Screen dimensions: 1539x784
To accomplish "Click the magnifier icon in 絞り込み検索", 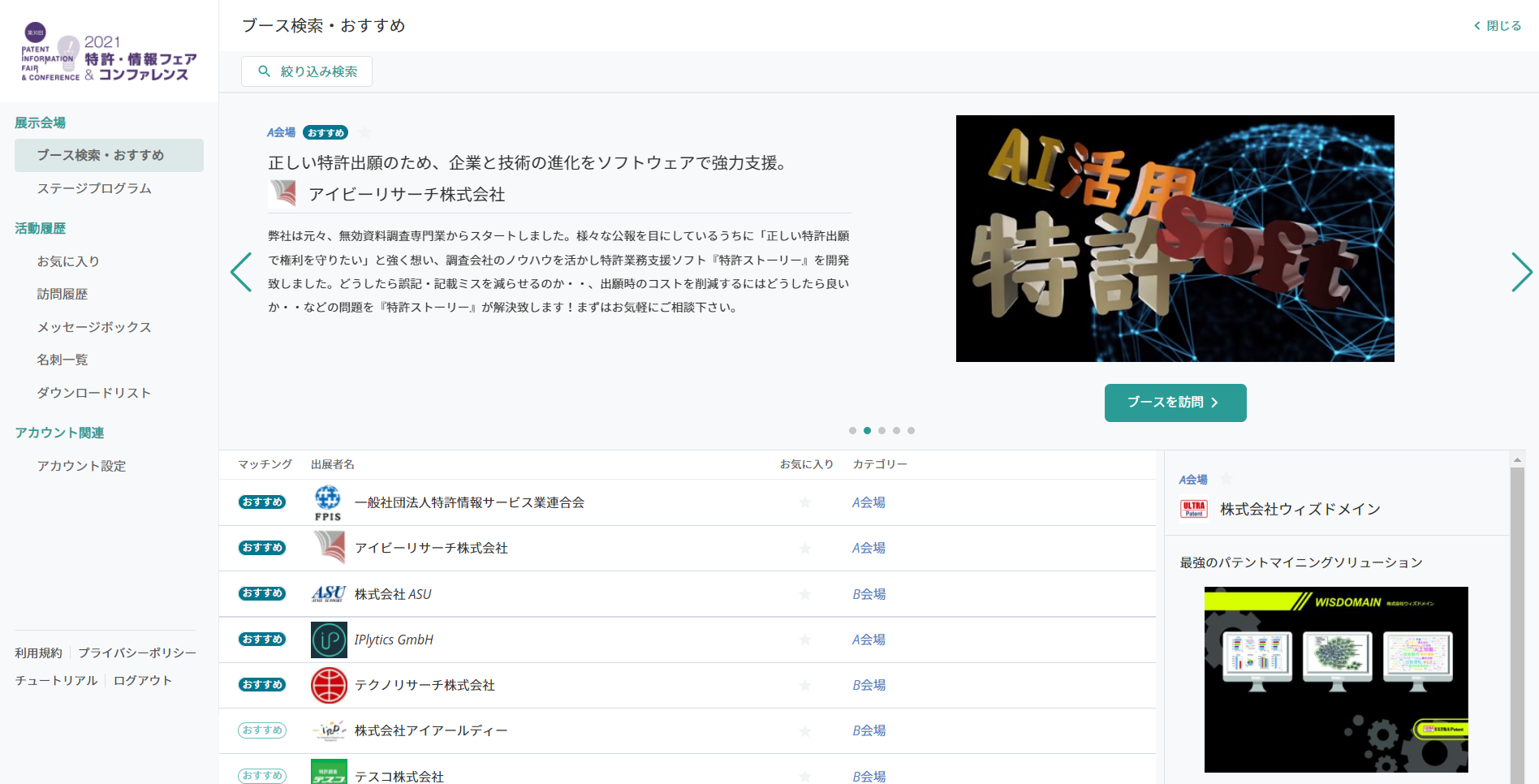I will (264, 71).
